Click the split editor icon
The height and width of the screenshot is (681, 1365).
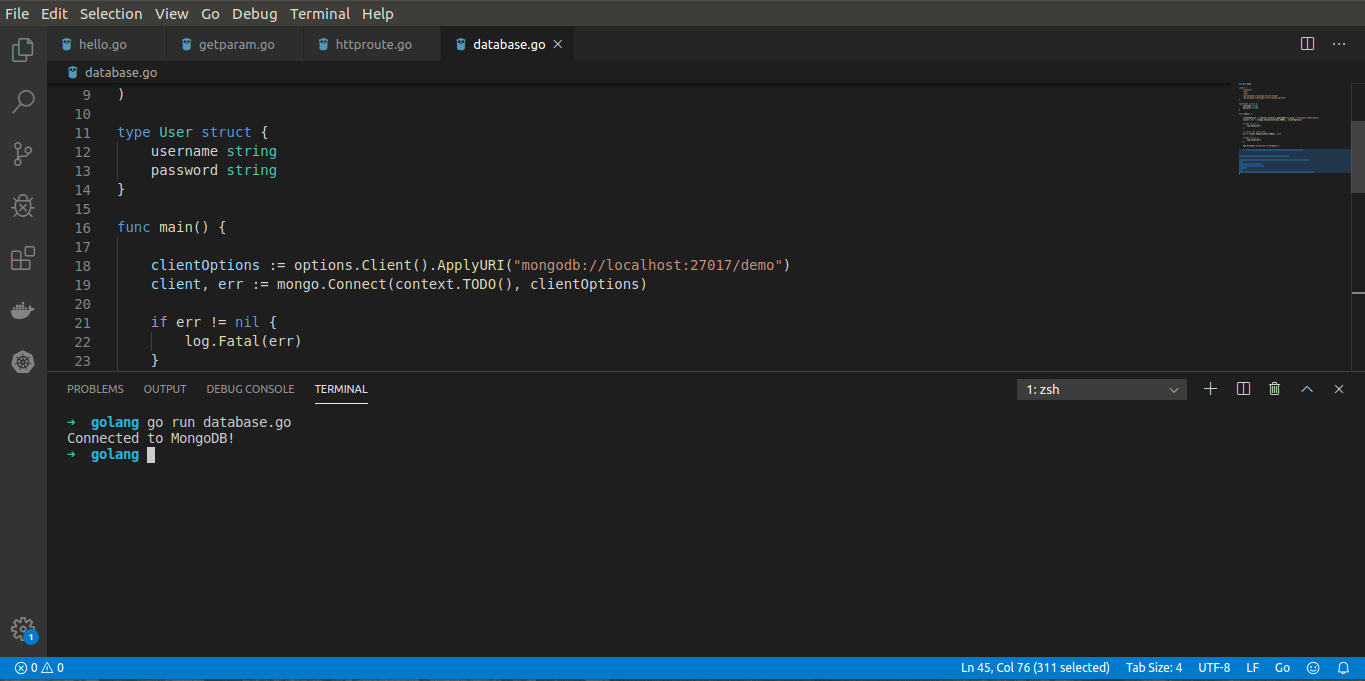[x=1307, y=44]
